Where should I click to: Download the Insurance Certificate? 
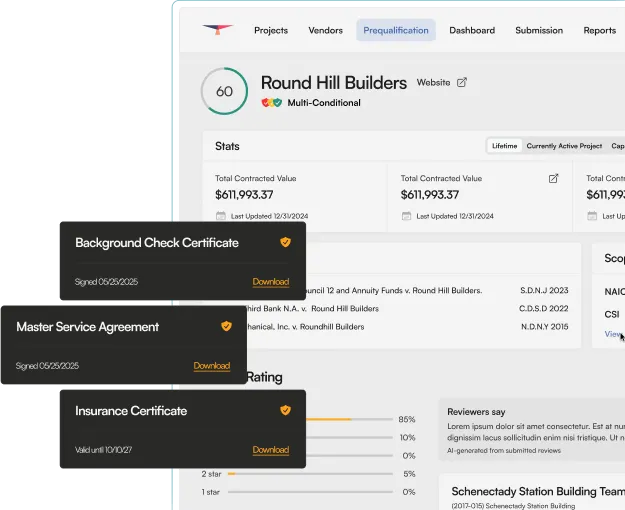pos(271,450)
